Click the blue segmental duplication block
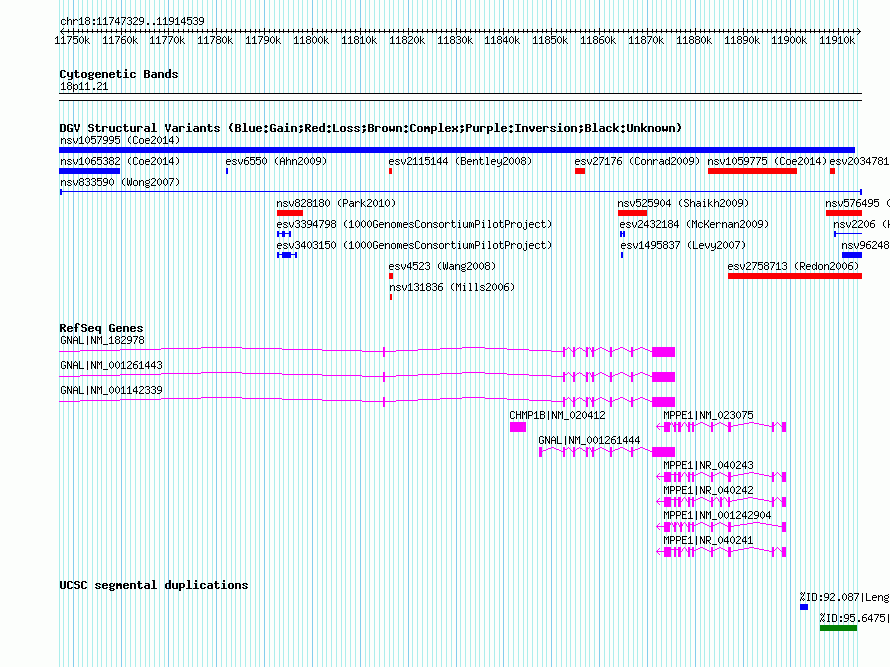 click(804, 607)
